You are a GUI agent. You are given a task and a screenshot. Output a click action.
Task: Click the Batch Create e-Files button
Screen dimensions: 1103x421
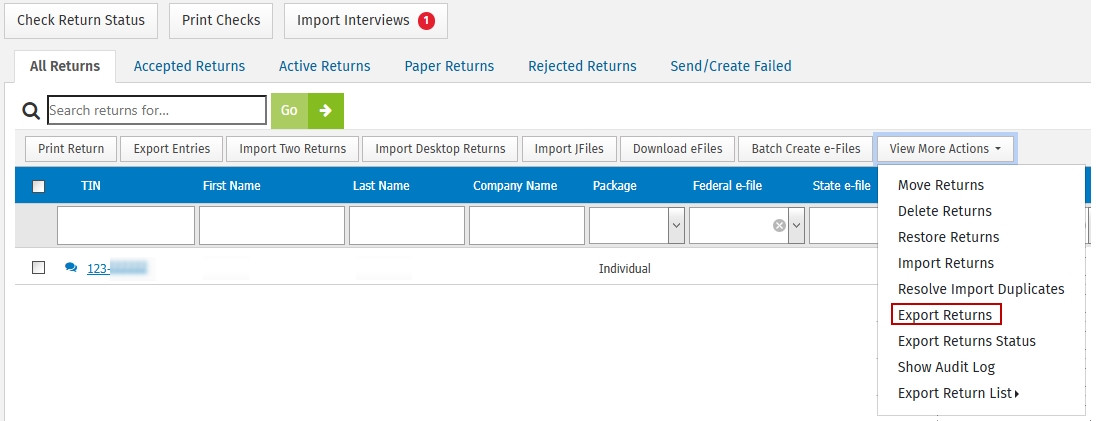click(806, 149)
